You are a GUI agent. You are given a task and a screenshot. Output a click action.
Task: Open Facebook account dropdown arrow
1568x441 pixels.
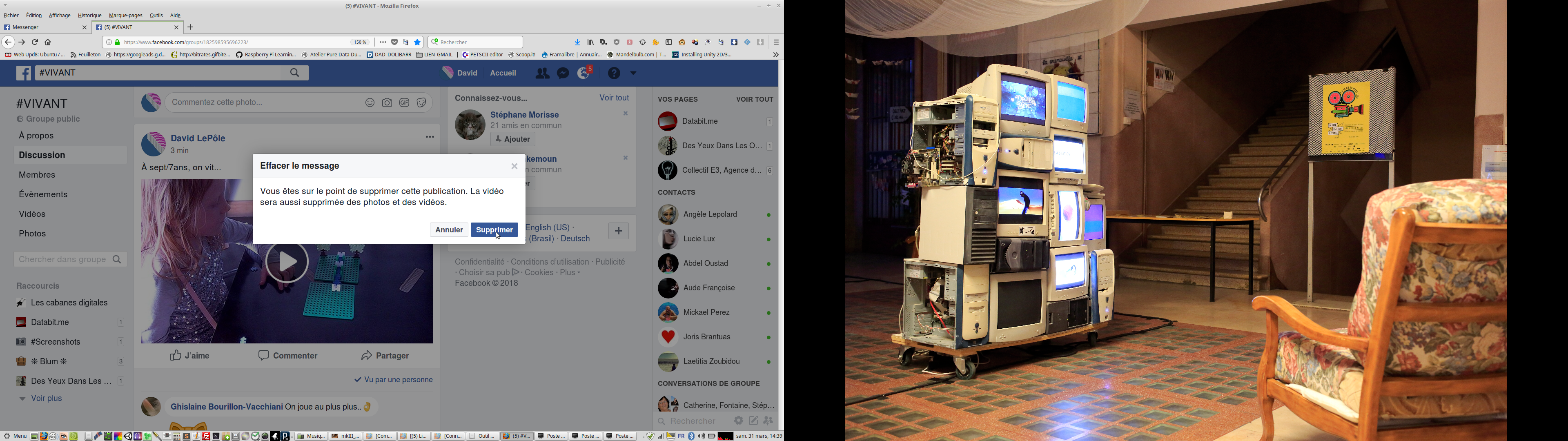(x=634, y=73)
